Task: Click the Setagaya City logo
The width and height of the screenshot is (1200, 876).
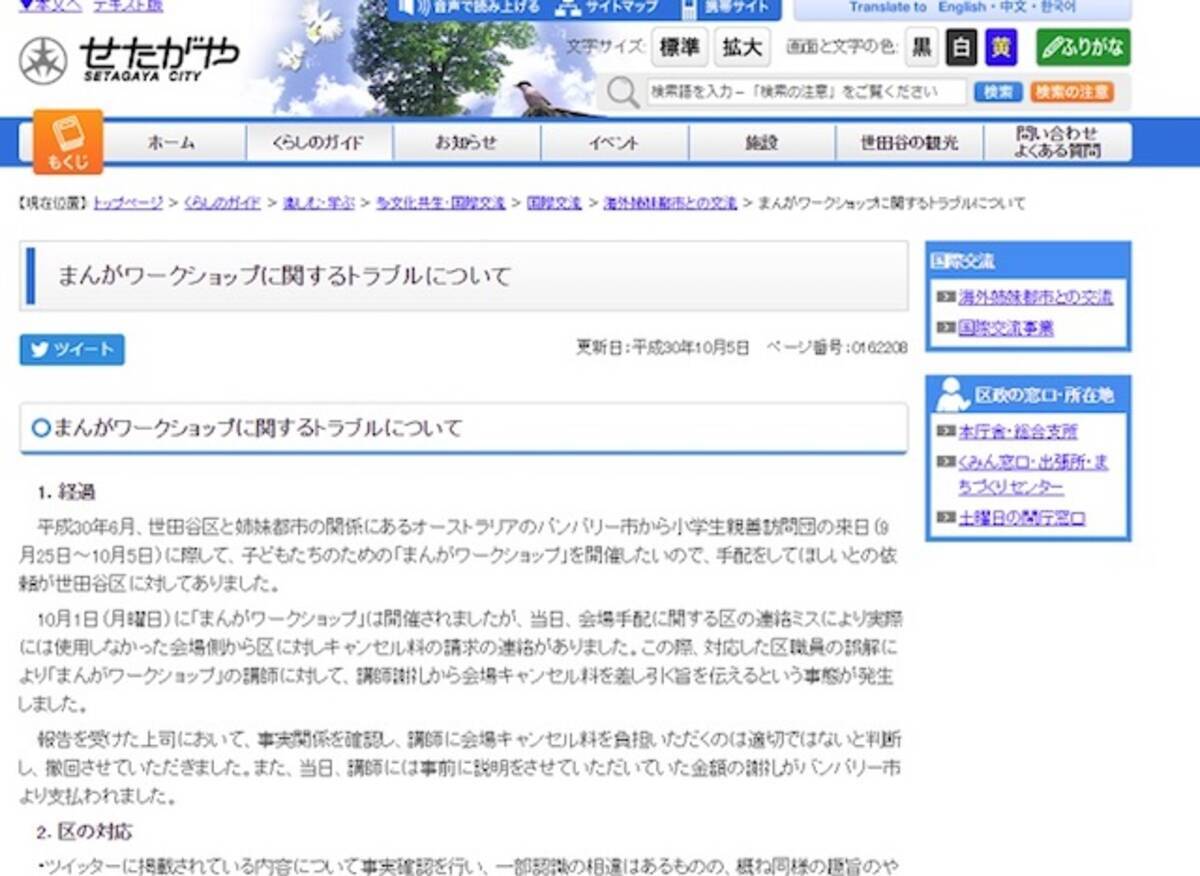Action: click(x=130, y=61)
